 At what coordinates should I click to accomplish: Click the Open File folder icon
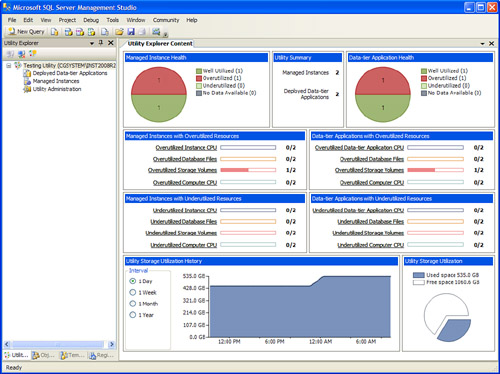click(119, 32)
